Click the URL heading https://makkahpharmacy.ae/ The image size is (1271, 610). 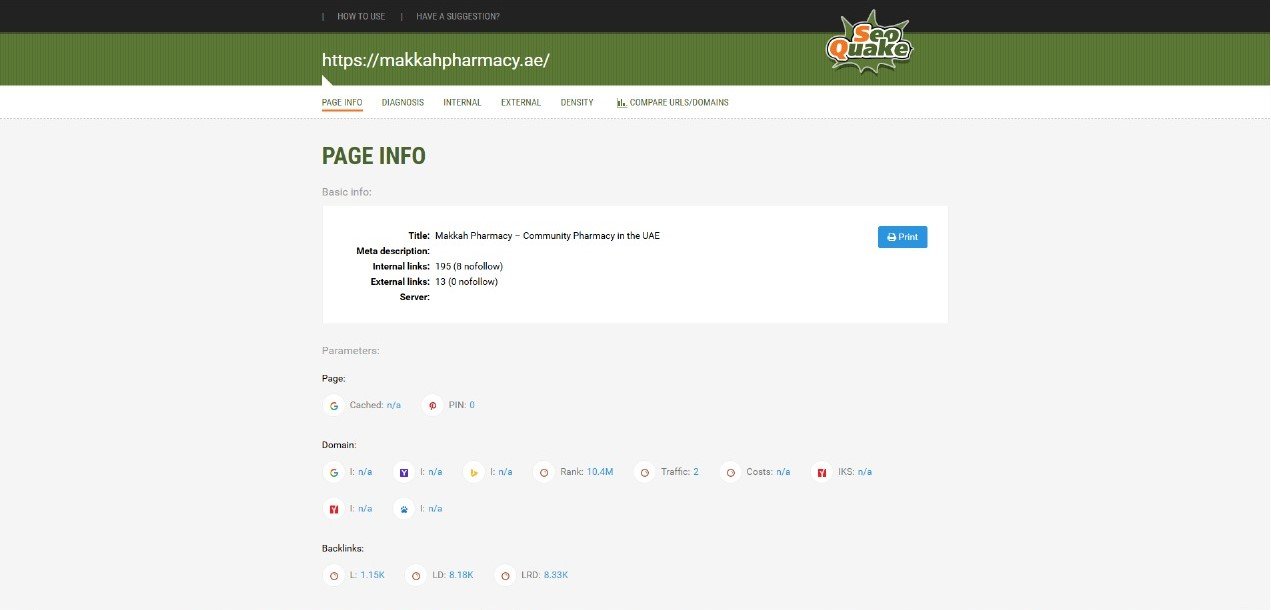point(436,60)
